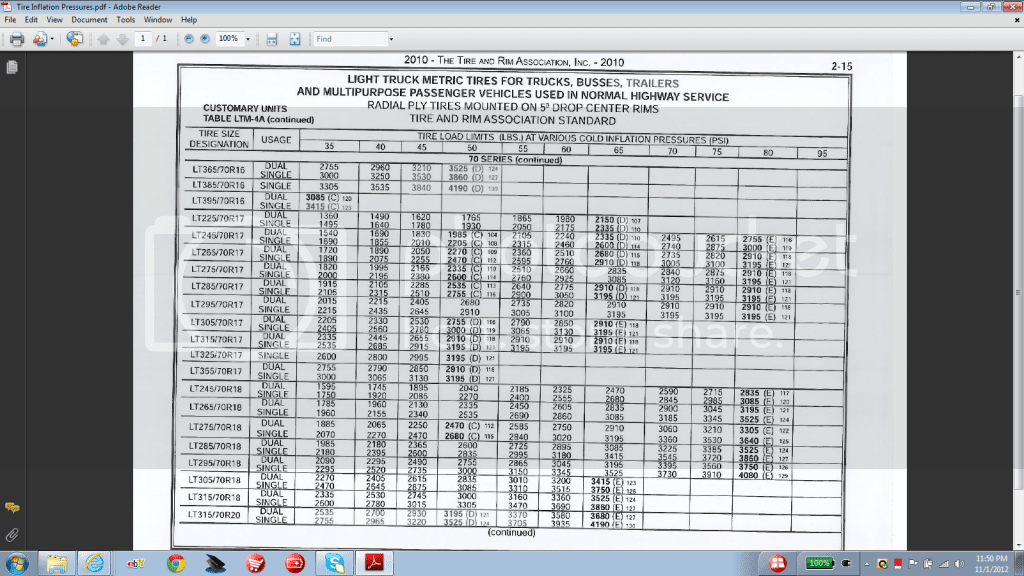Launch Internet Explorer from the taskbar
The width and height of the screenshot is (1024, 576).
[94, 564]
